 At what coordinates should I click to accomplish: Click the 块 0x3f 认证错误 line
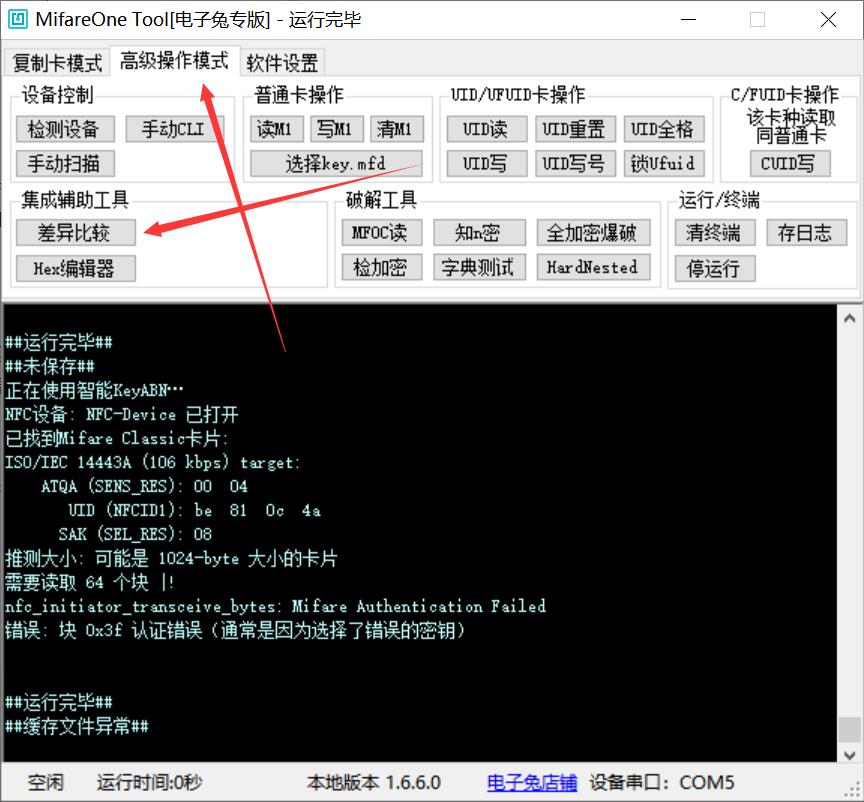coord(235,630)
